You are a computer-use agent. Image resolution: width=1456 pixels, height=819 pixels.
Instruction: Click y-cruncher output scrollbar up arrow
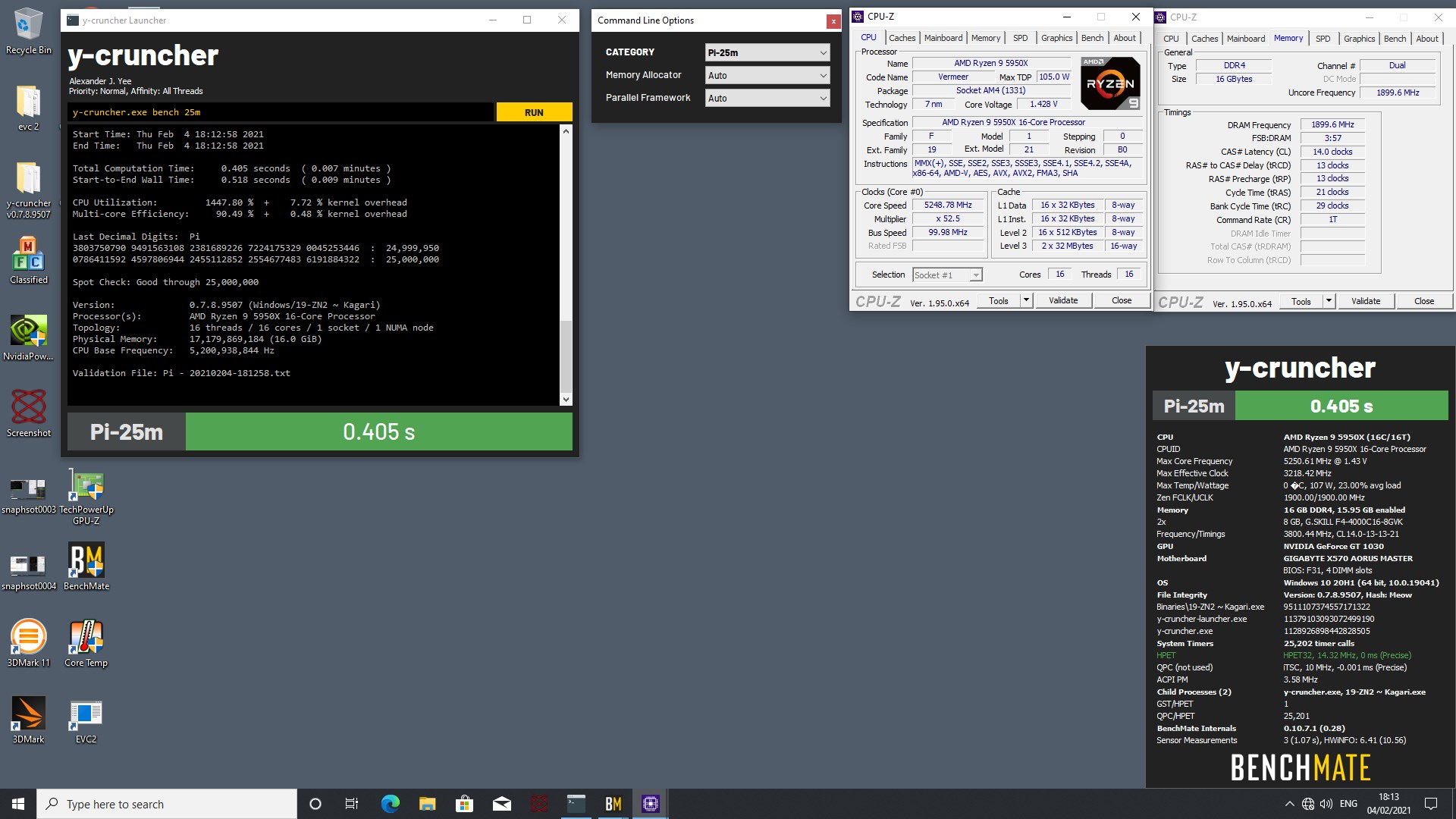(566, 131)
